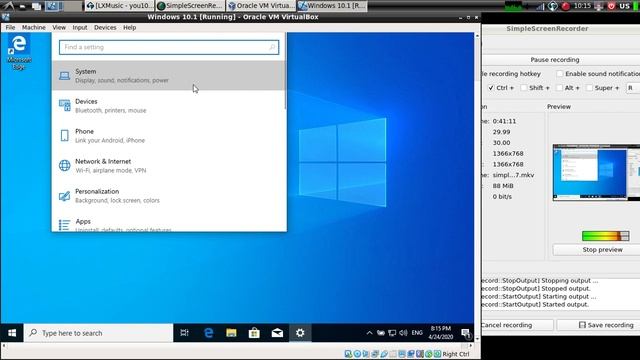Click the Windows taskbar clock 8:15 PM
Image resolution: width=640 pixels, height=360 pixels.
[x=441, y=333]
